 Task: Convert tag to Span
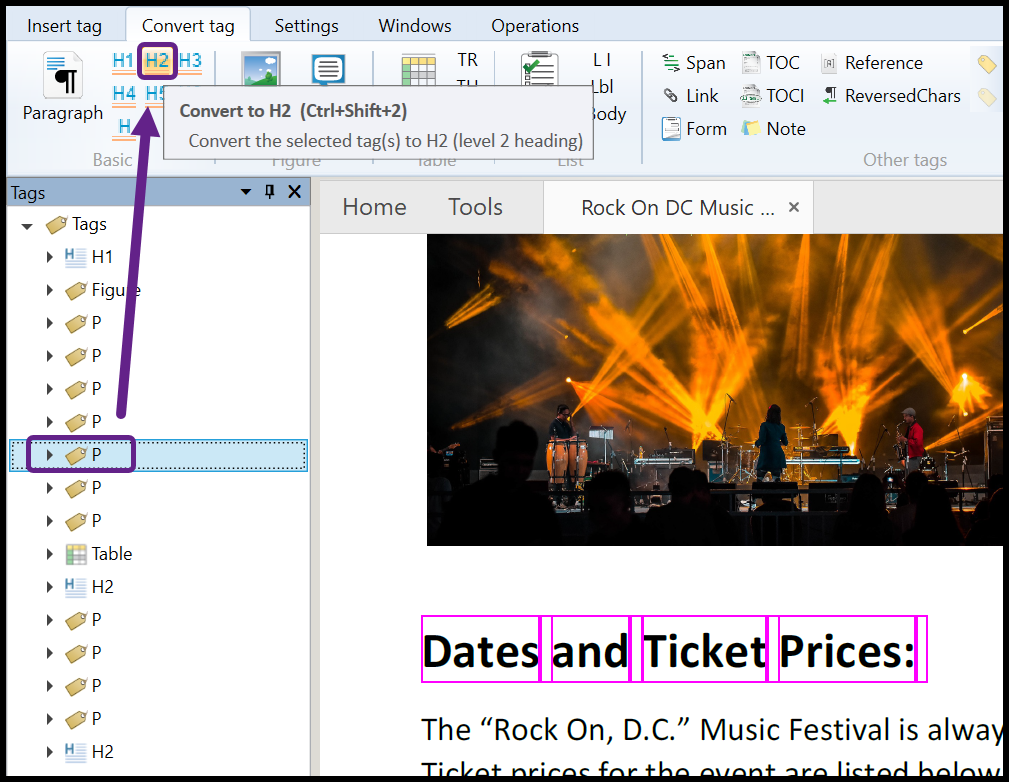click(x=694, y=63)
